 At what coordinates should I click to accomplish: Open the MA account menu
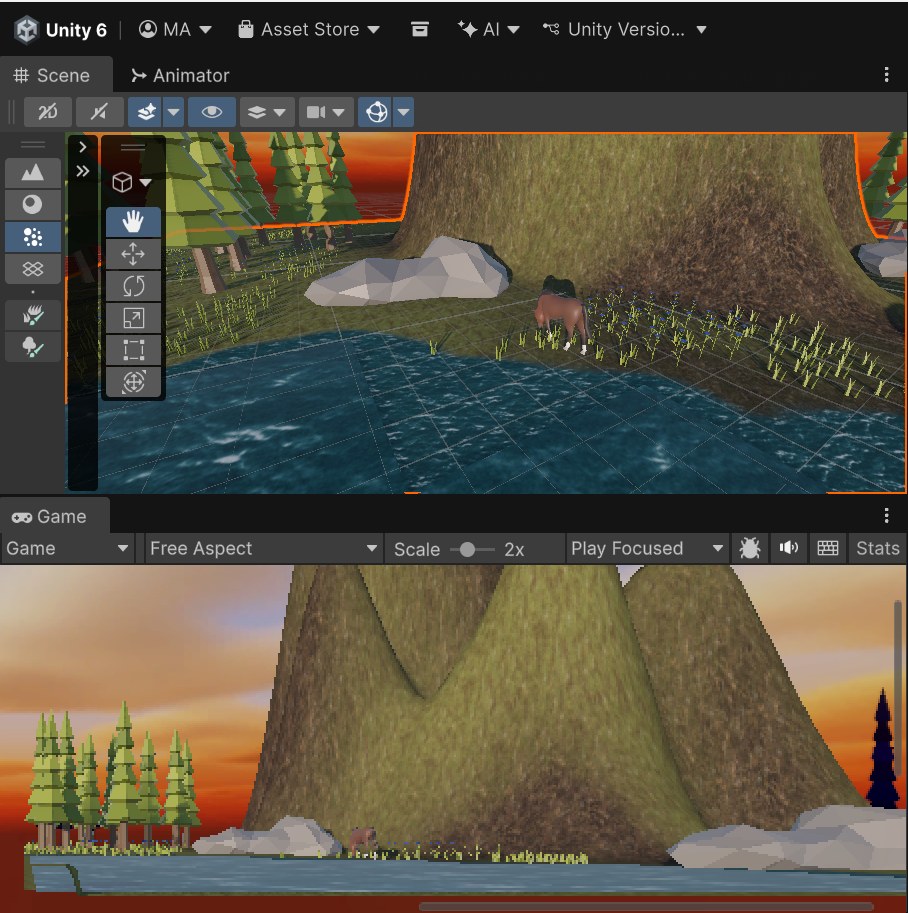click(x=175, y=29)
